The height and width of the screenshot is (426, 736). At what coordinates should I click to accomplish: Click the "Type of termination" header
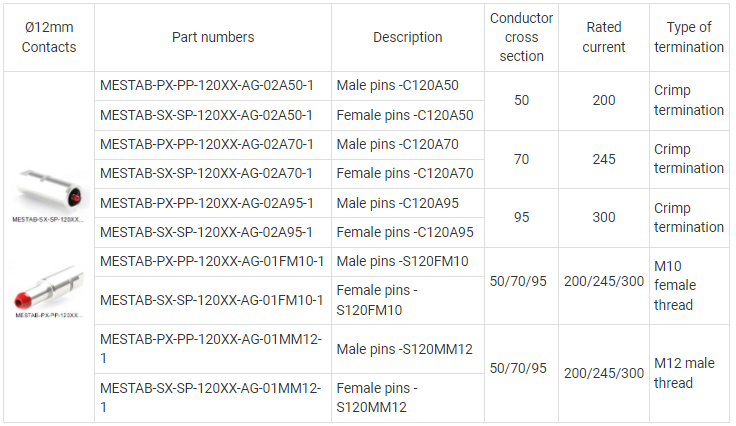(689, 37)
